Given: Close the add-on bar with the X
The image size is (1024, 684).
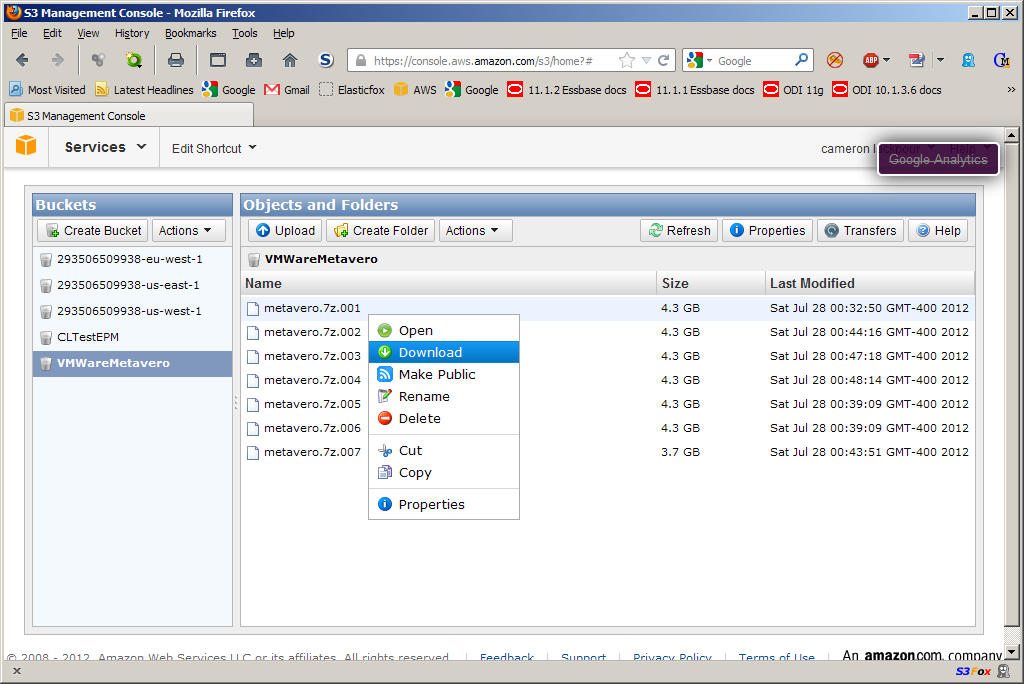Looking at the screenshot, I should (x=17, y=671).
